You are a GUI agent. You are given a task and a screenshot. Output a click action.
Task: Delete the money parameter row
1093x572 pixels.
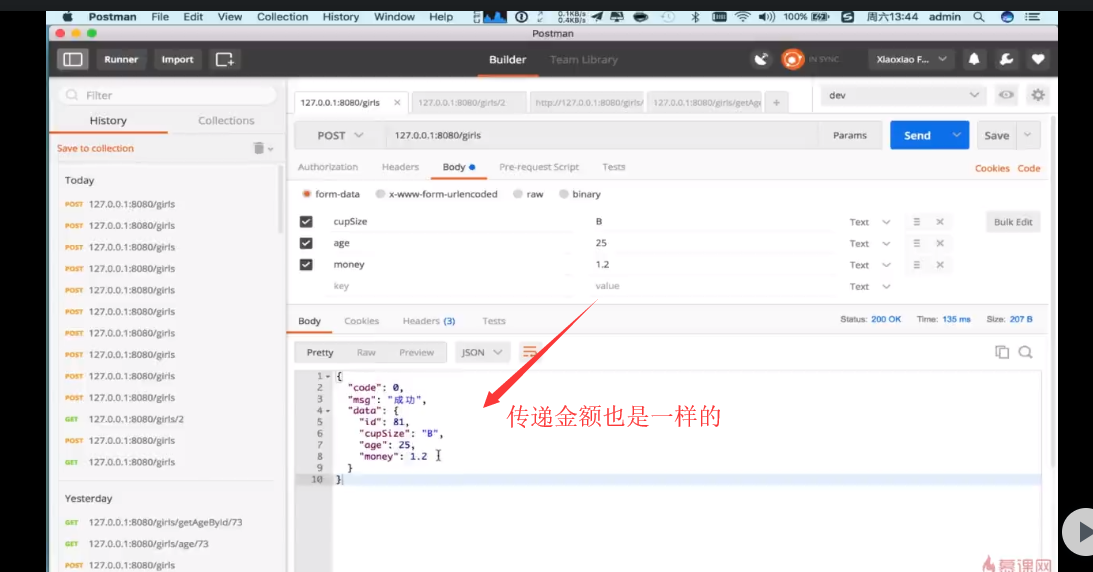(940, 265)
